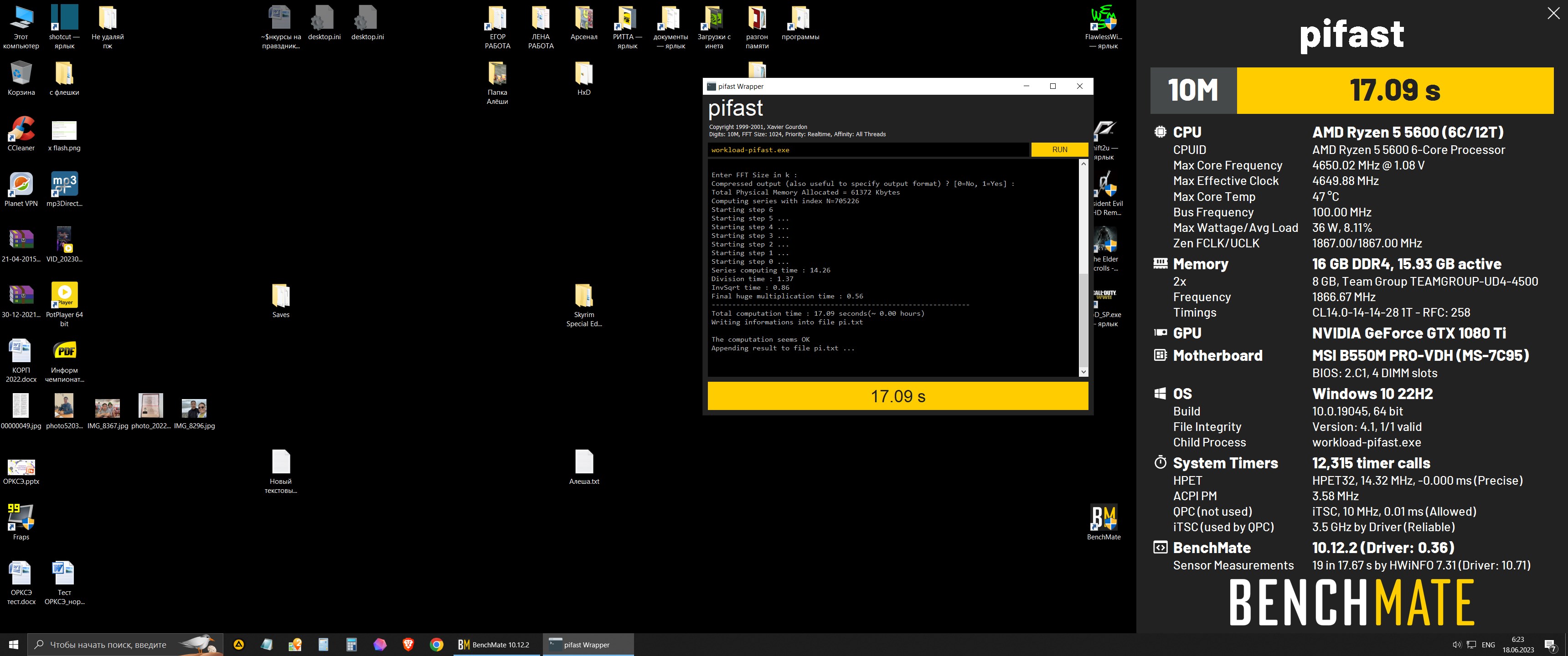Click the yellow 17.09 s result bar in pifast Wrapper
This screenshot has width=1568, height=656.
[898, 396]
